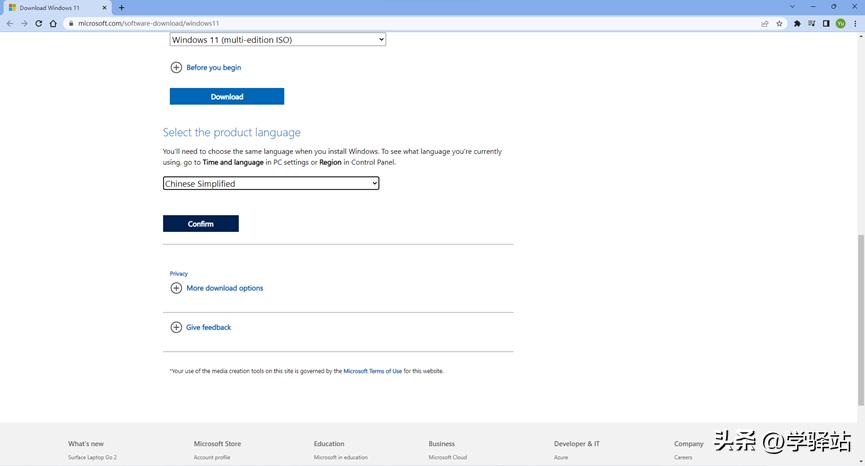Screen dimensions: 865x466
Task: Bookmark this page with the star
Action: [x=779, y=24]
